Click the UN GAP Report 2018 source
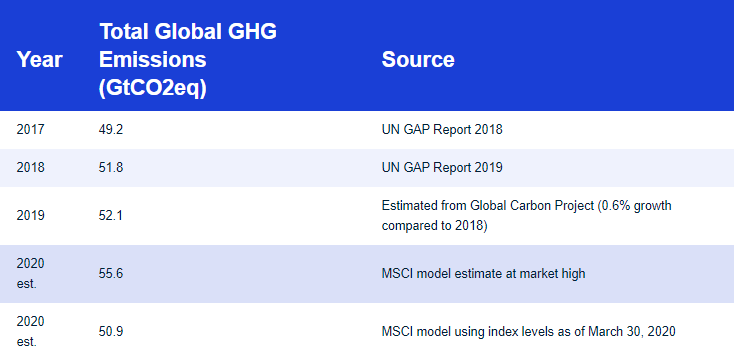This screenshot has width=734, height=360. click(442, 130)
